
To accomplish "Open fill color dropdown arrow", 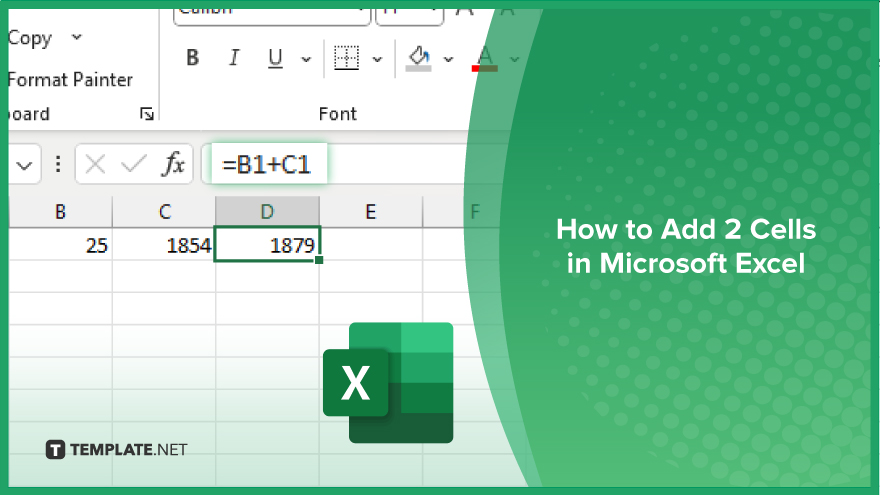I will coord(448,59).
